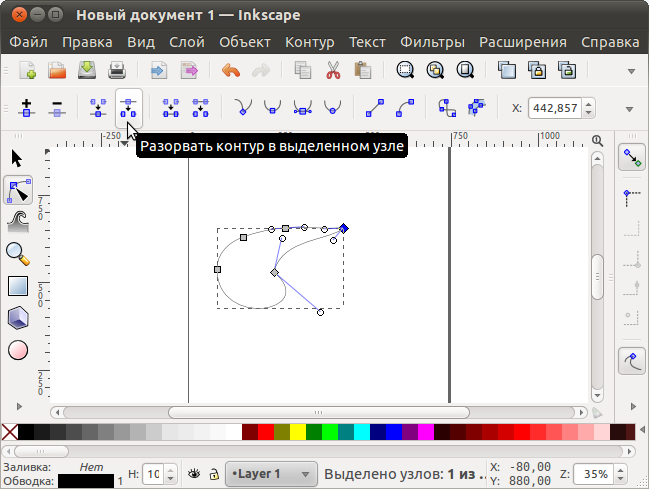Toggle Layer 1 visibility eye icon
Viewport: 649px width, 489px height.
tap(194, 473)
